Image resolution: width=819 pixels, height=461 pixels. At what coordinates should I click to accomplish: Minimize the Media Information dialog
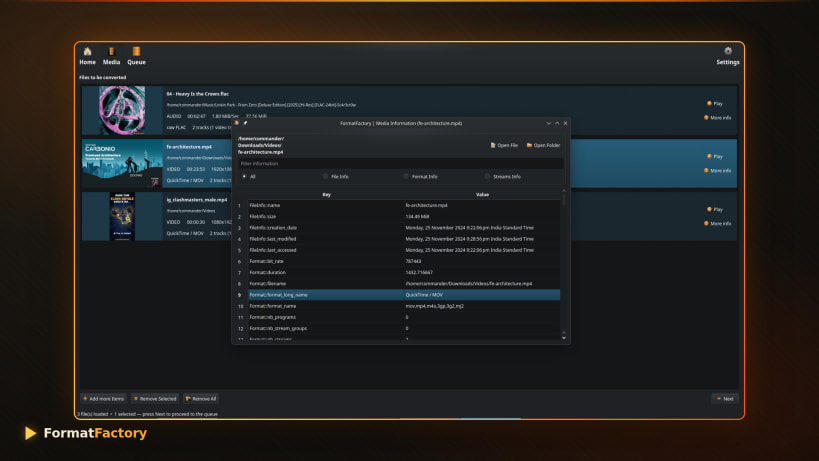[x=548, y=123]
